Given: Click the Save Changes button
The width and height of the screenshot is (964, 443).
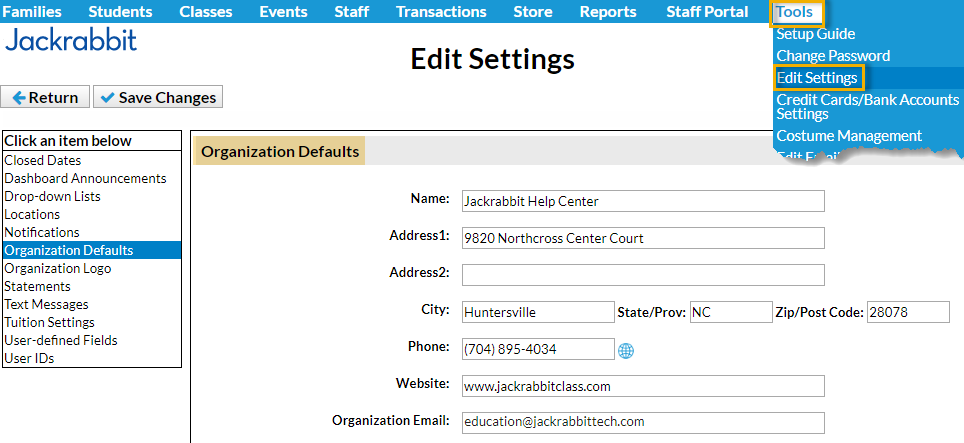Looking at the screenshot, I should pos(158,97).
